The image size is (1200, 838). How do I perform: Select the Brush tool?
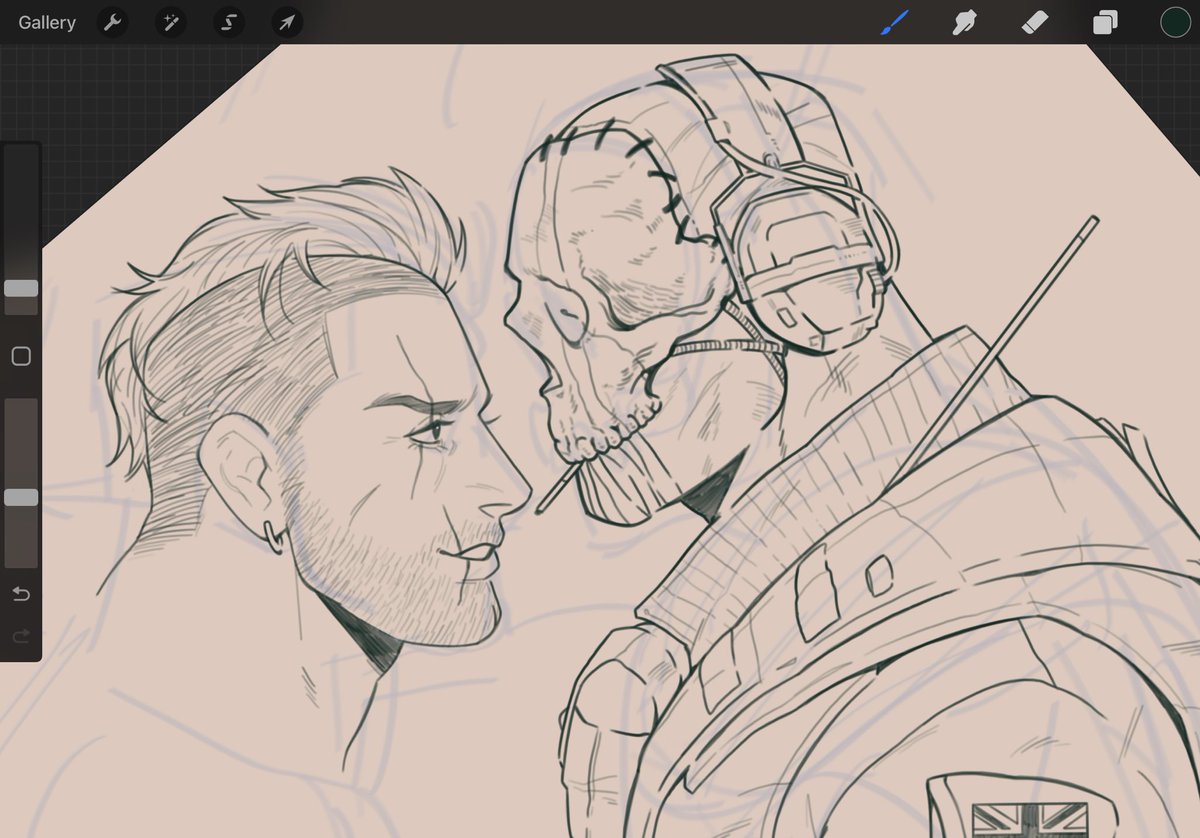895,22
